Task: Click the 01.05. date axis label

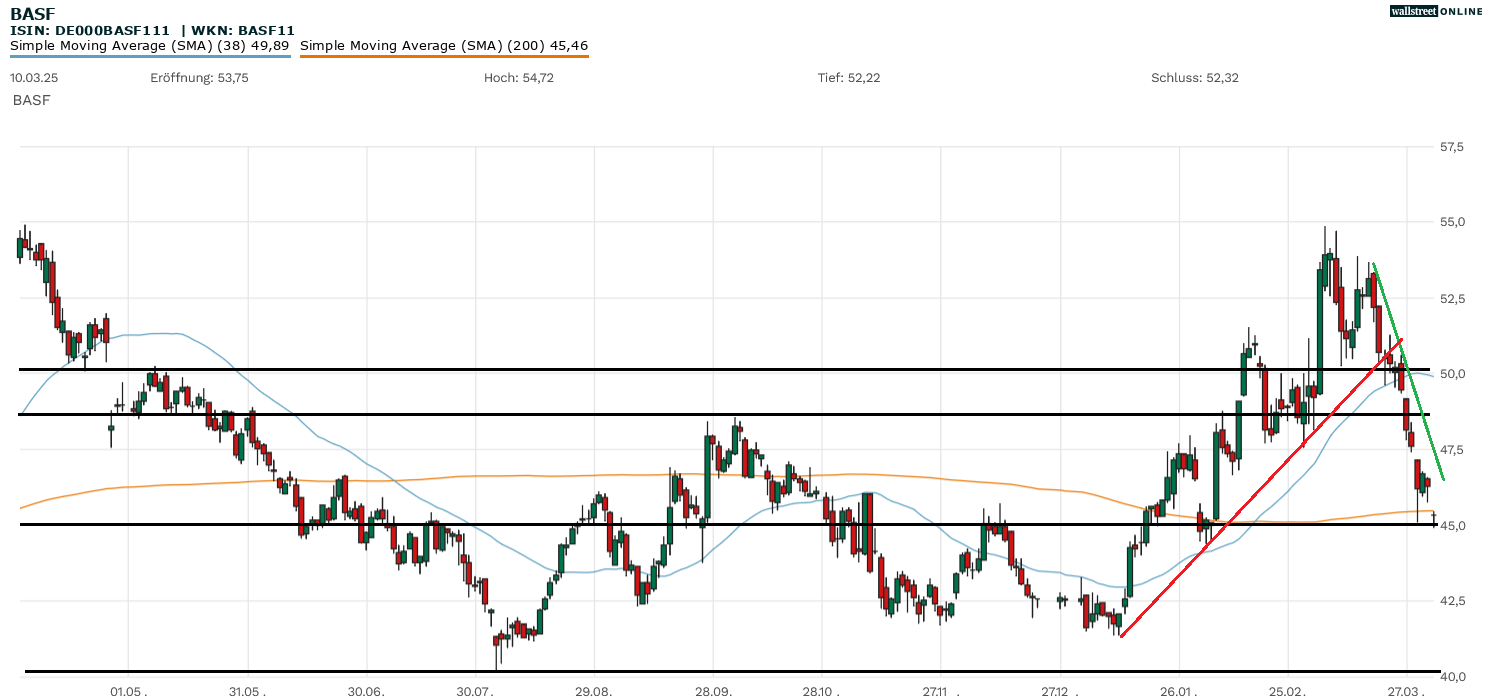Action: click(128, 690)
